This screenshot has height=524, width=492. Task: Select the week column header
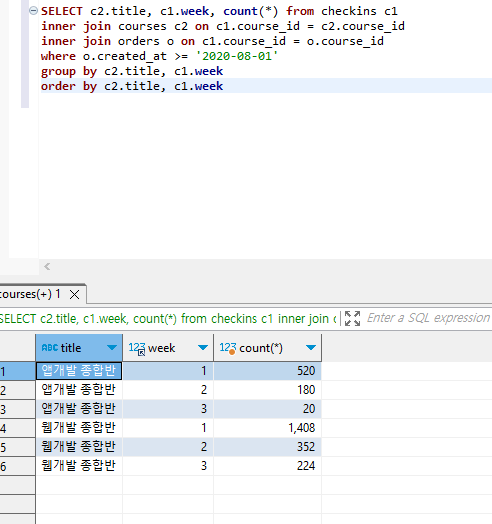(x=168, y=348)
